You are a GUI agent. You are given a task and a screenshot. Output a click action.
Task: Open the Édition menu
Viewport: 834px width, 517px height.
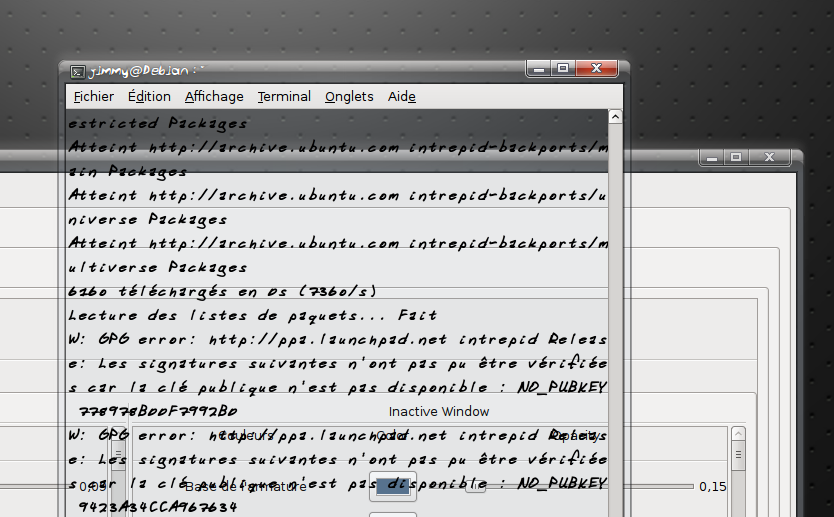pyautogui.click(x=149, y=97)
